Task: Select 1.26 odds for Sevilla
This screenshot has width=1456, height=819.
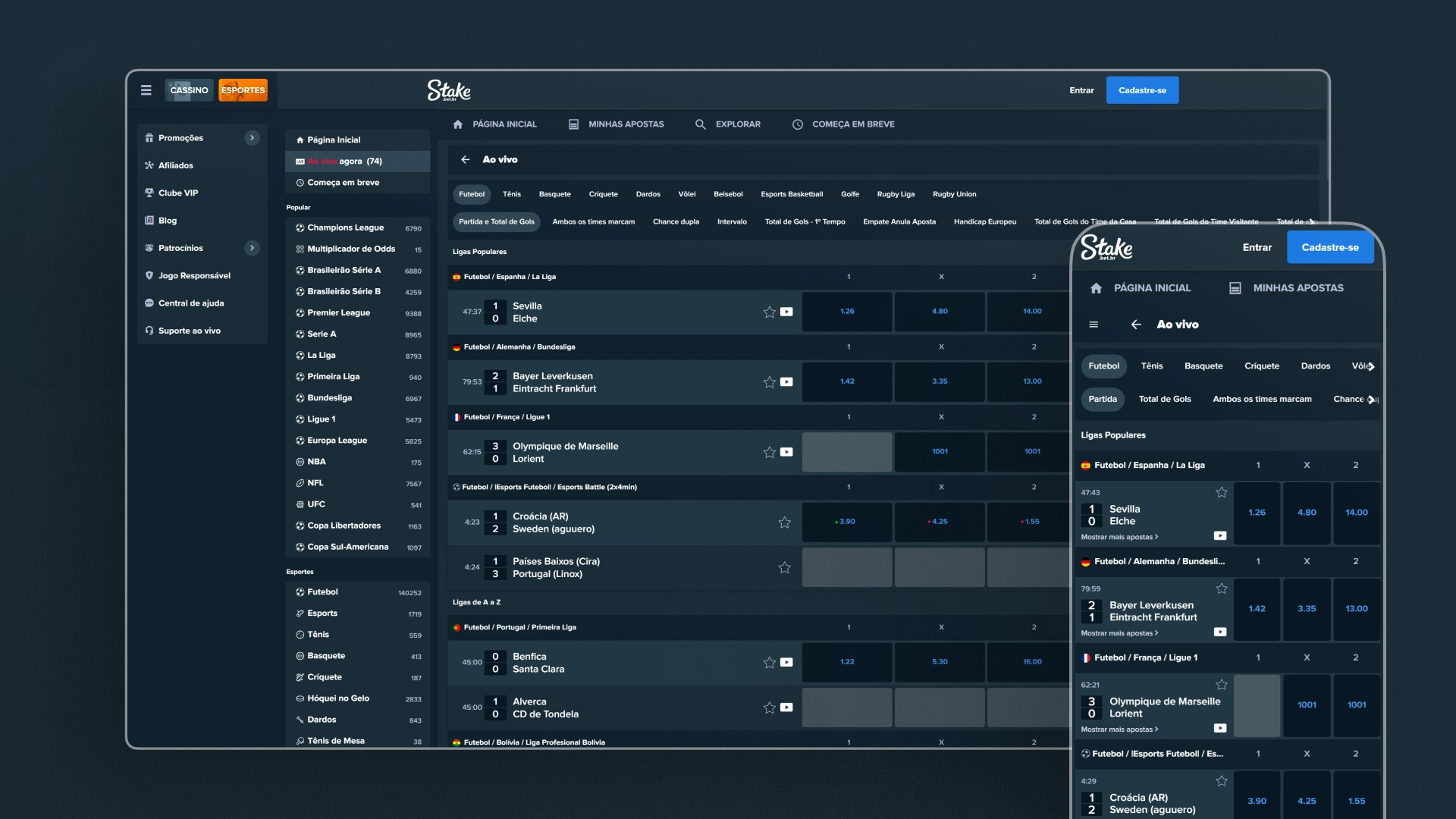Action: coord(847,312)
